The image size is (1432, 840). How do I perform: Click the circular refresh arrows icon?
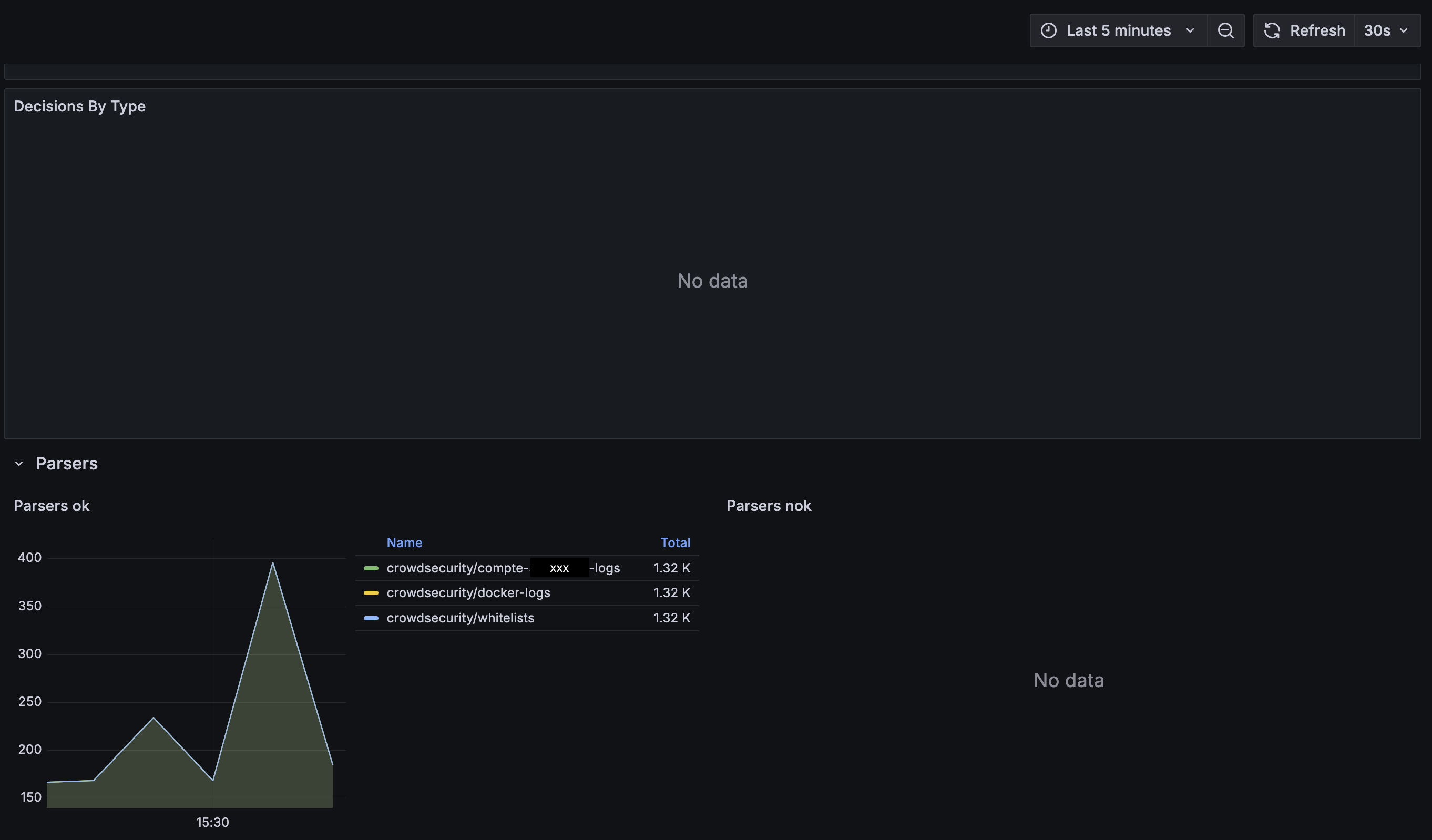coord(1272,30)
